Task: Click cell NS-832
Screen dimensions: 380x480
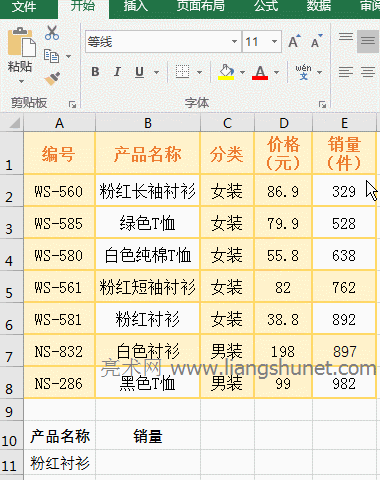Action: tap(59, 350)
